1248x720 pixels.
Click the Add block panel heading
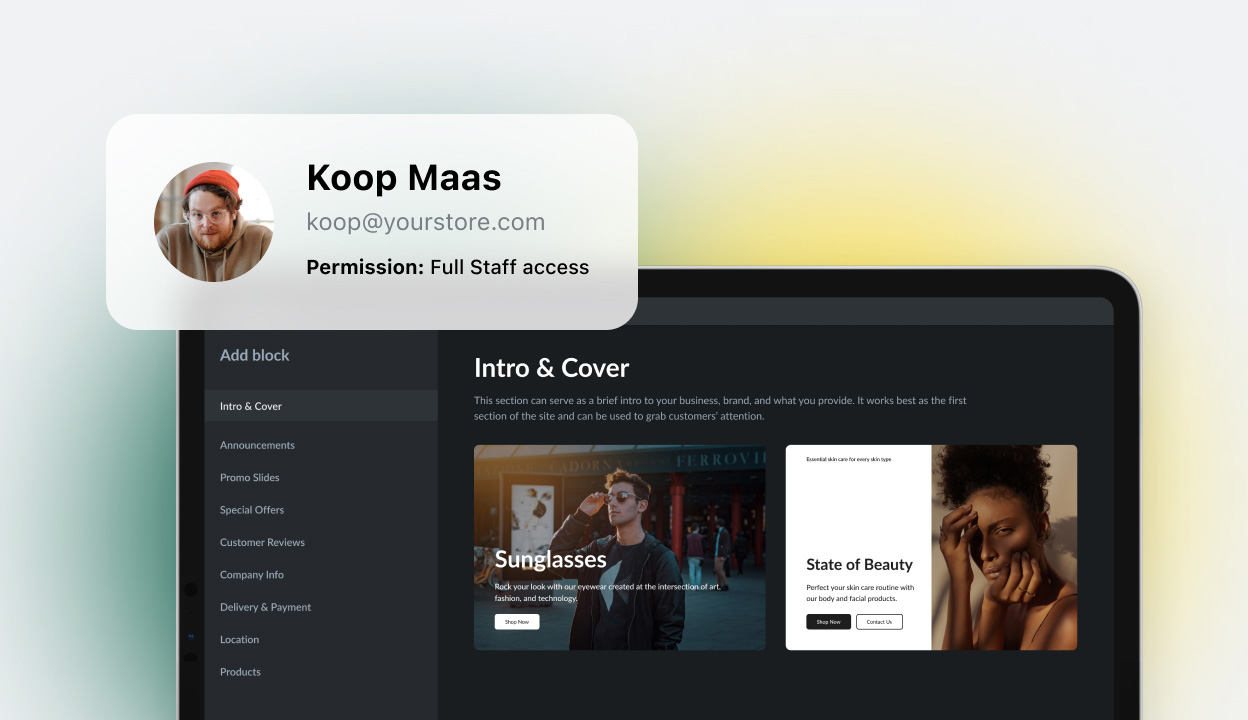pyautogui.click(x=255, y=355)
